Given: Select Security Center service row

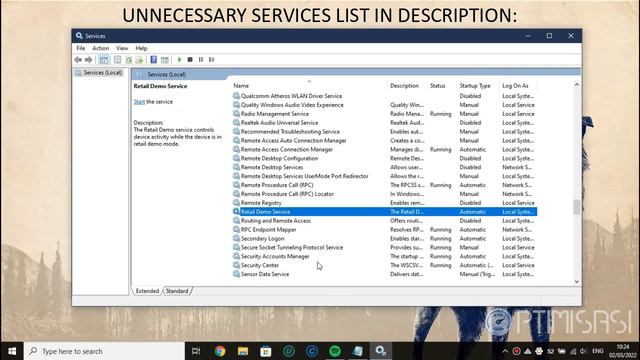Looking at the screenshot, I should [x=384, y=265].
